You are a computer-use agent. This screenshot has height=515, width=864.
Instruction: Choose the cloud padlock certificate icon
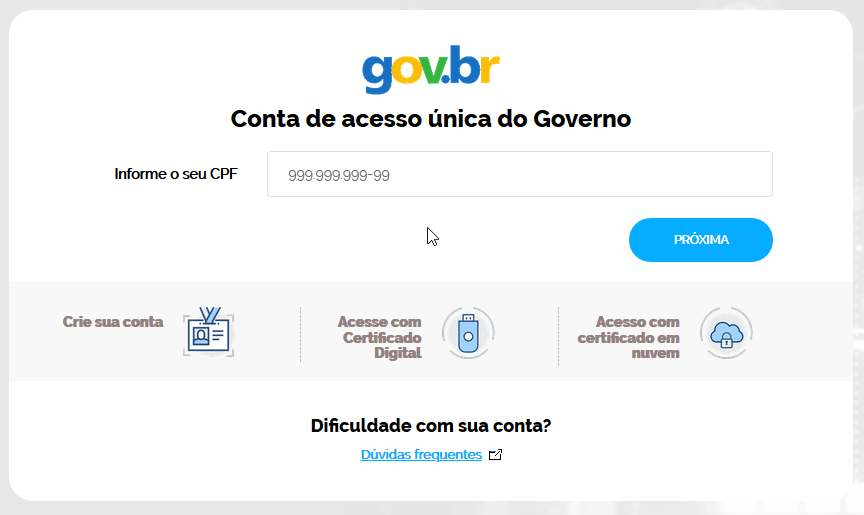click(x=726, y=333)
